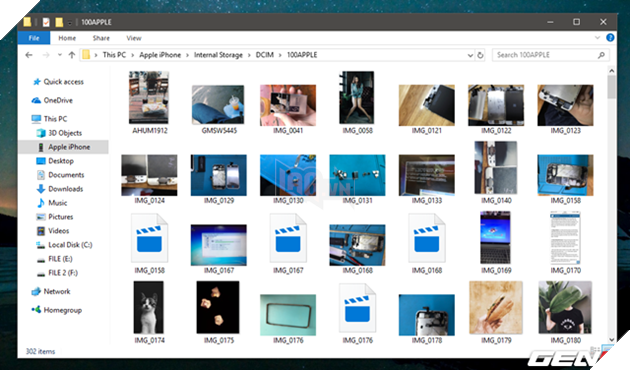Select the IMG_0121 thumbnail
This screenshot has width=630, height=370.
[427, 105]
